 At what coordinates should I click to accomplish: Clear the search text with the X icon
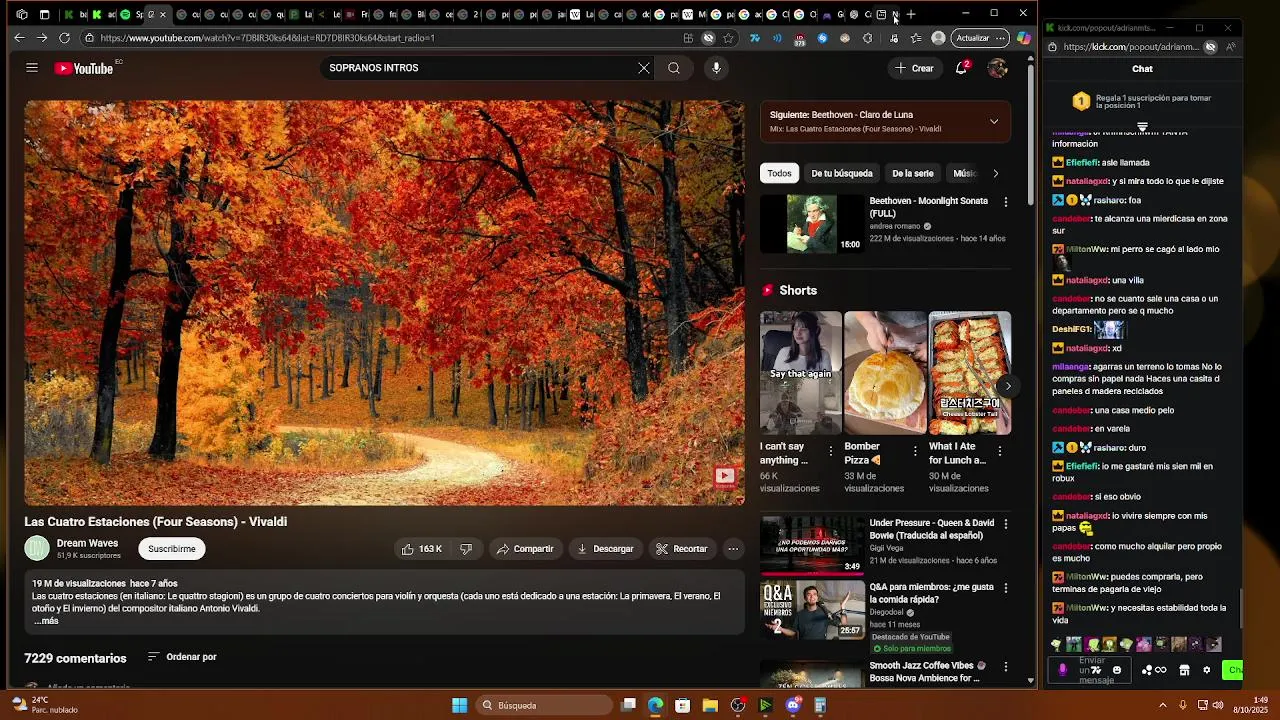point(644,68)
